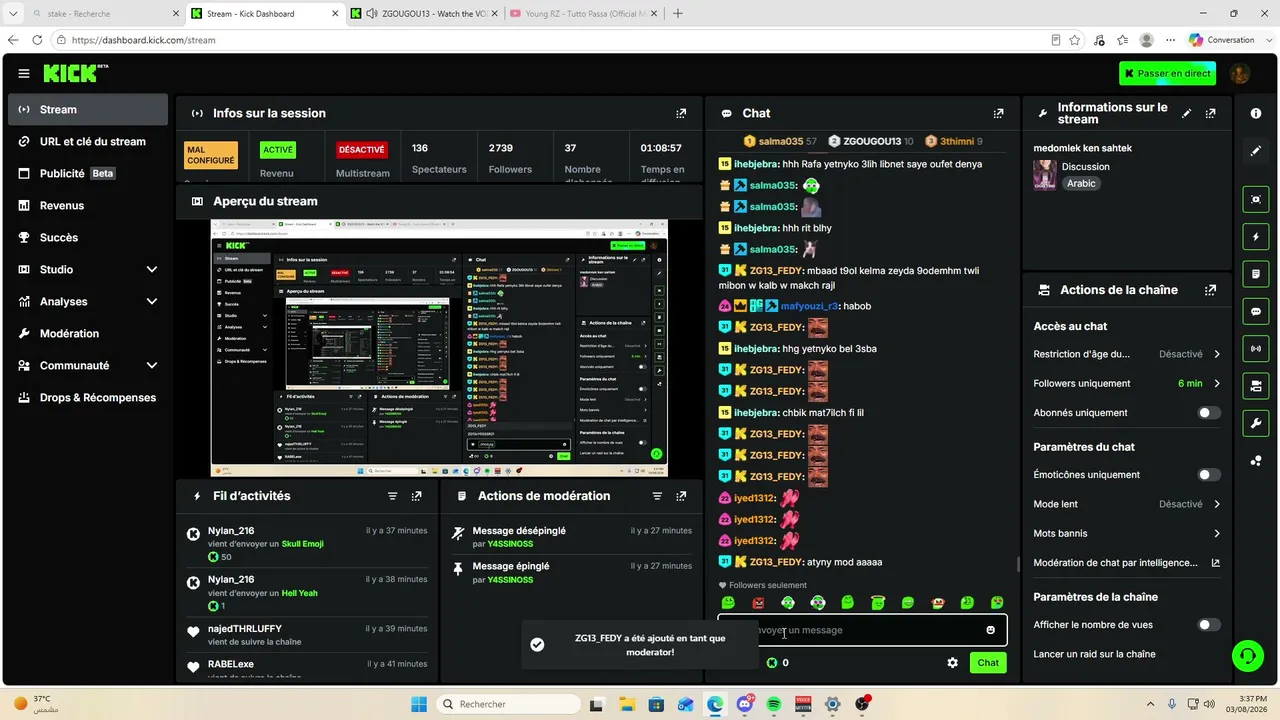Toggle the camera channel actions icon in right toolbar
The width and height of the screenshot is (1280, 720).
[1256, 385]
